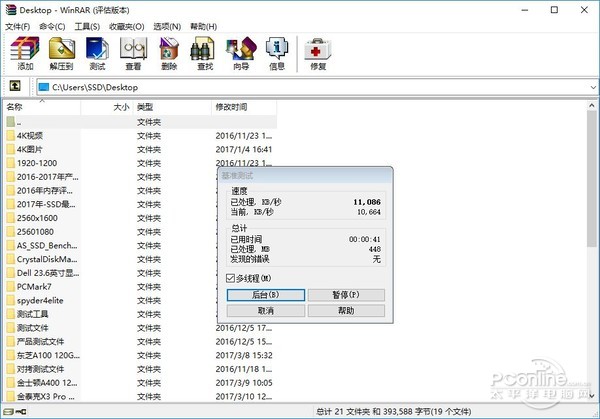Click the date 2017/3/8 15:32 cell
Screen dimensions: 600x419
pos(244,355)
